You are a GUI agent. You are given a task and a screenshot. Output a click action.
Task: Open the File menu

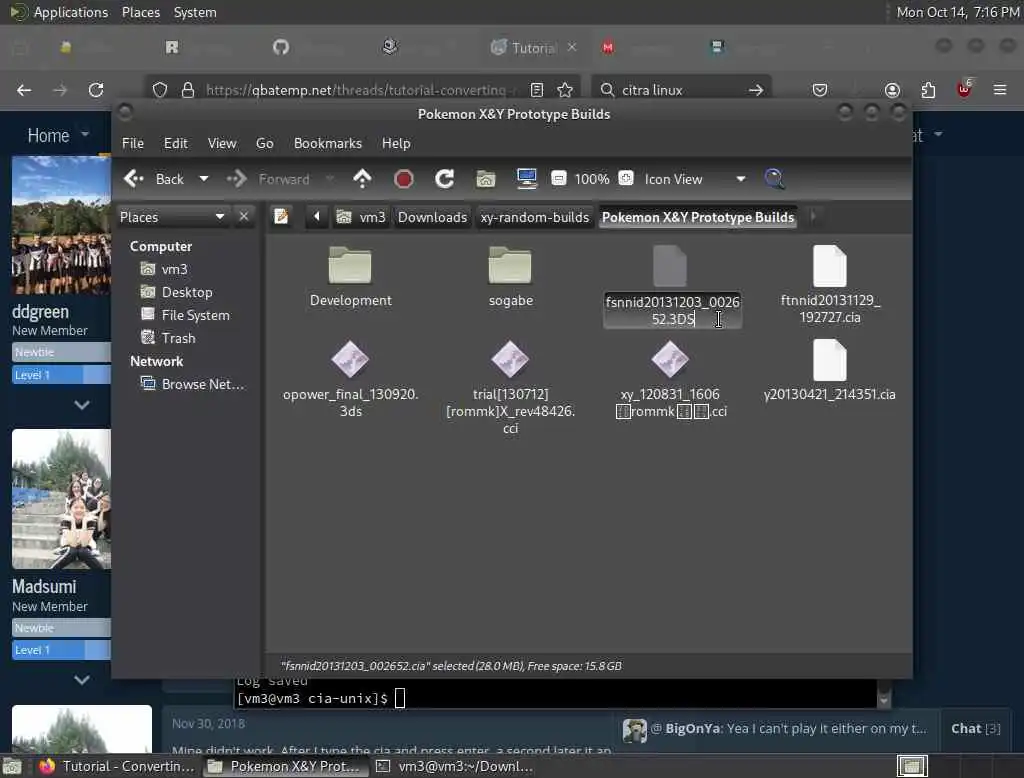pyautogui.click(x=133, y=143)
